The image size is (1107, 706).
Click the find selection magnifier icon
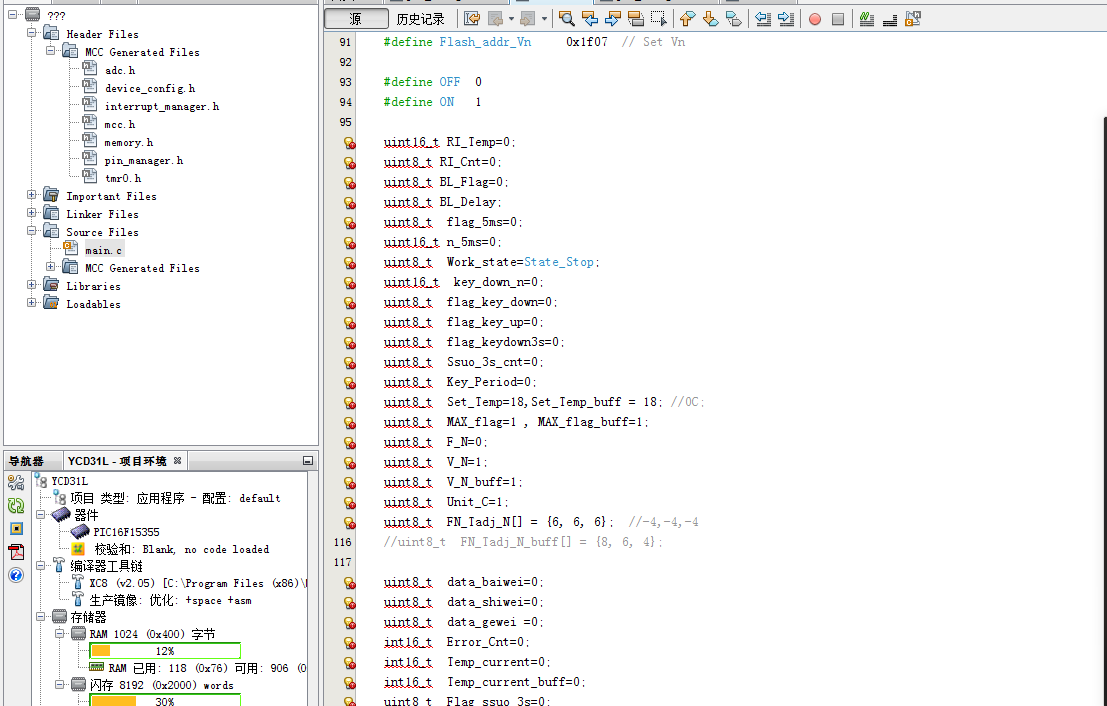coord(567,19)
